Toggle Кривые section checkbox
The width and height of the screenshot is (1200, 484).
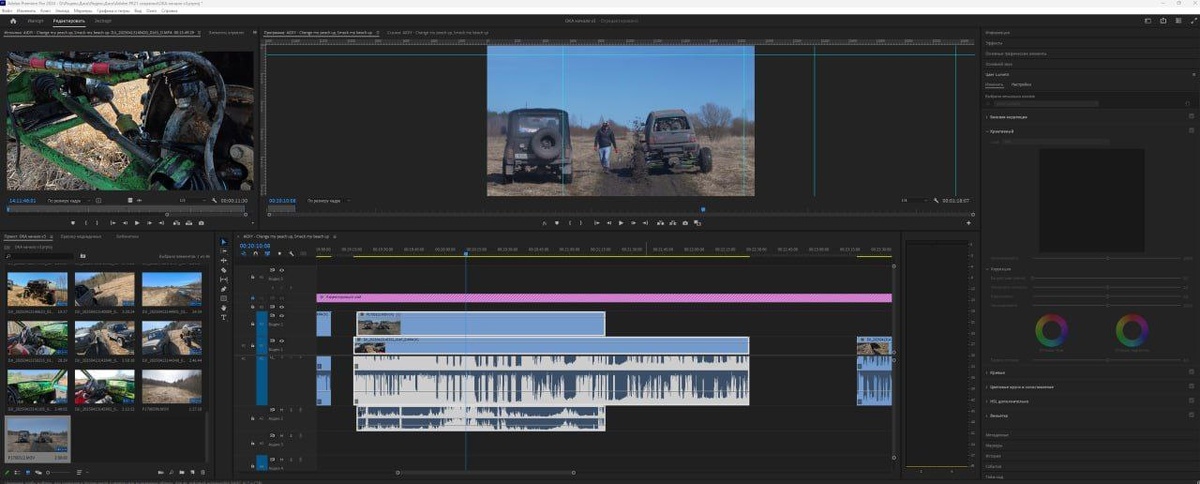pyautogui.click(x=1192, y=372)
